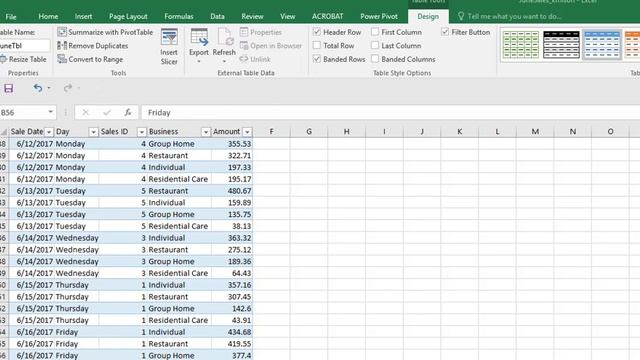Enable the Last Column checkbox
640x360 pixels.
tap(375, 45)
